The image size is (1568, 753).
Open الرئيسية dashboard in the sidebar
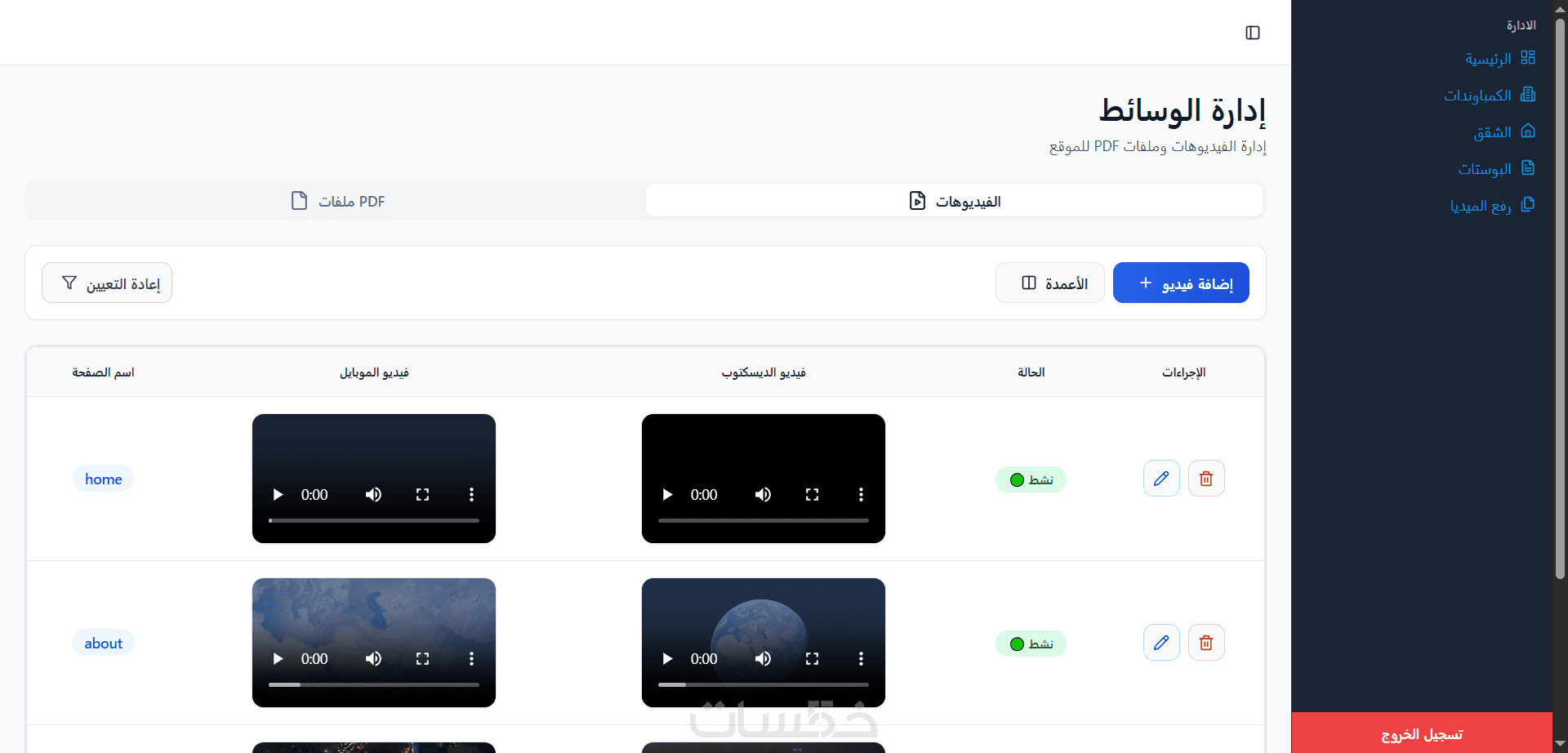[1500, 59]
